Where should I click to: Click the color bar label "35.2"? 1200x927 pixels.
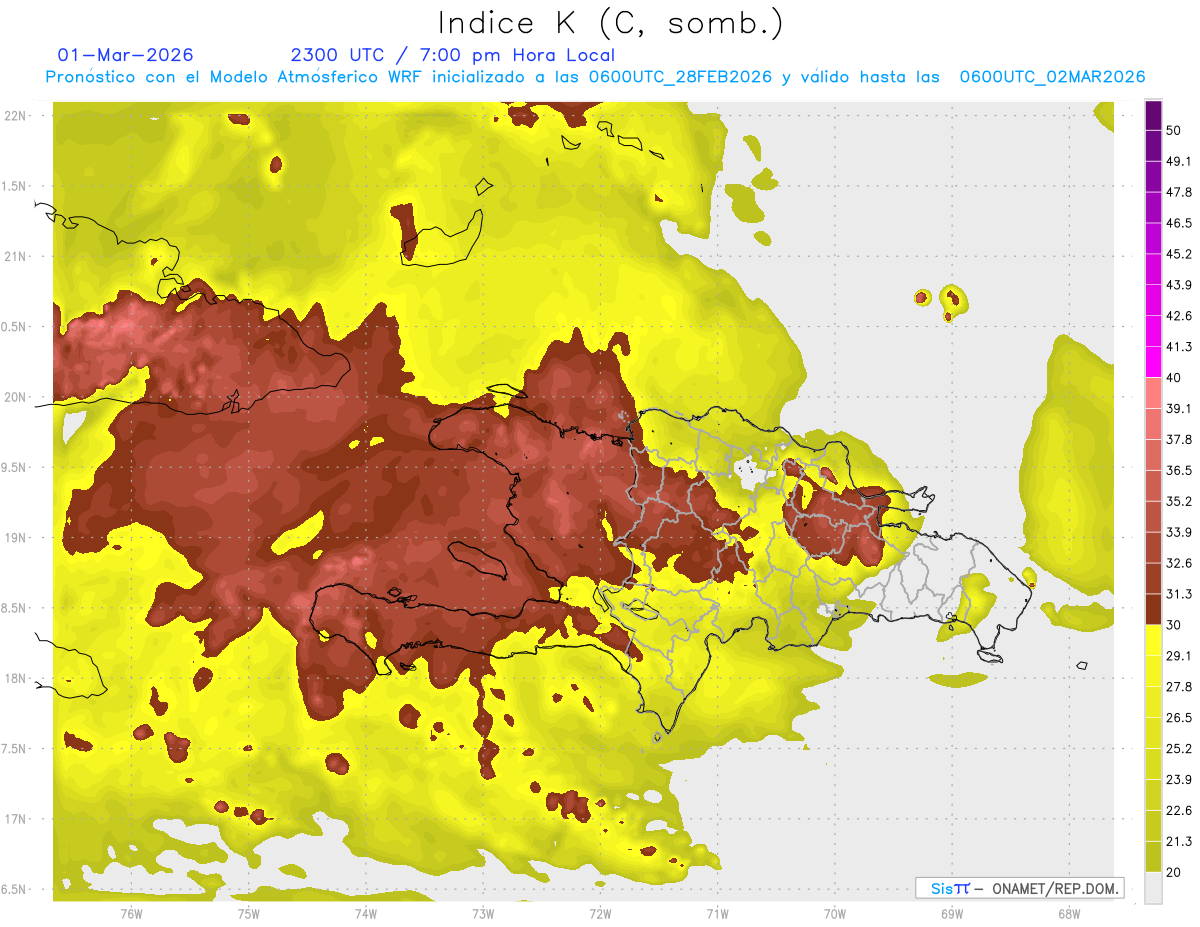click(x=1179, y=501)
